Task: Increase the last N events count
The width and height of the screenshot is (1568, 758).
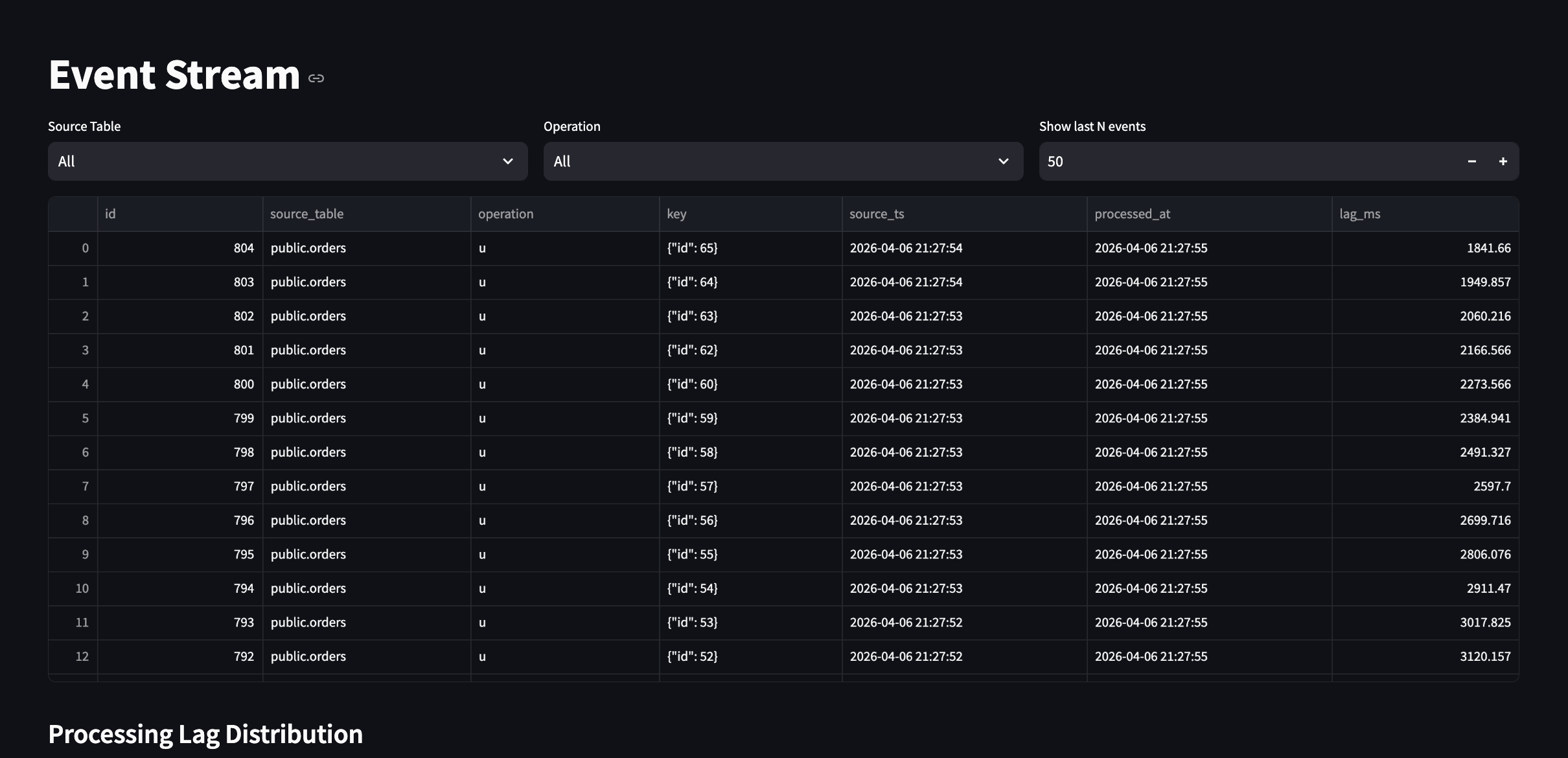Action: pyautogui.click(x=1503, y=161)
